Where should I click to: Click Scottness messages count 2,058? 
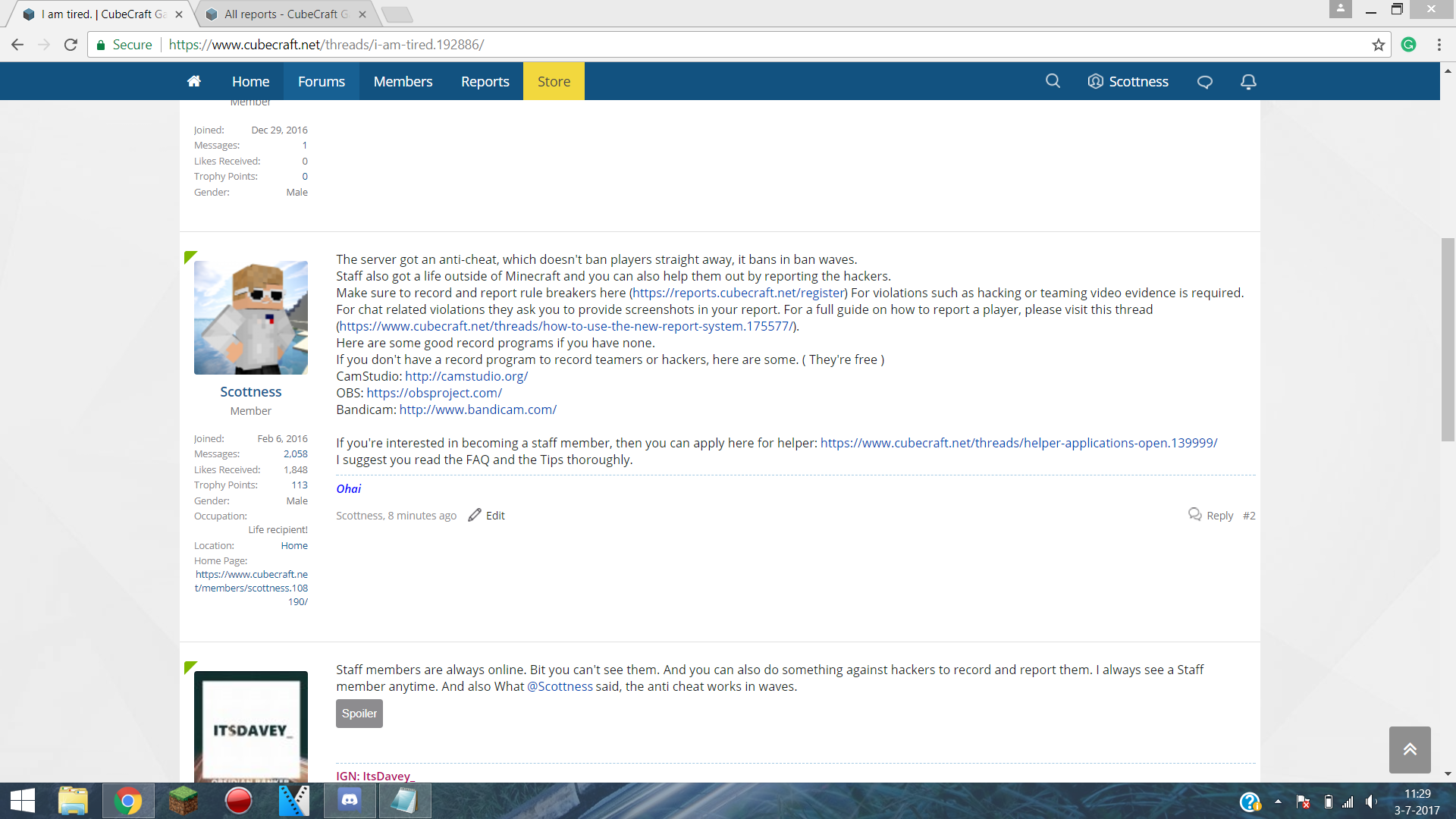[296, 454]
